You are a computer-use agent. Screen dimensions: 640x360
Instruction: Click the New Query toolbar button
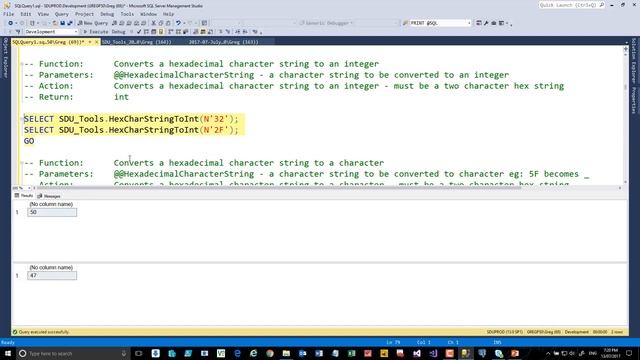coord(93,23)
